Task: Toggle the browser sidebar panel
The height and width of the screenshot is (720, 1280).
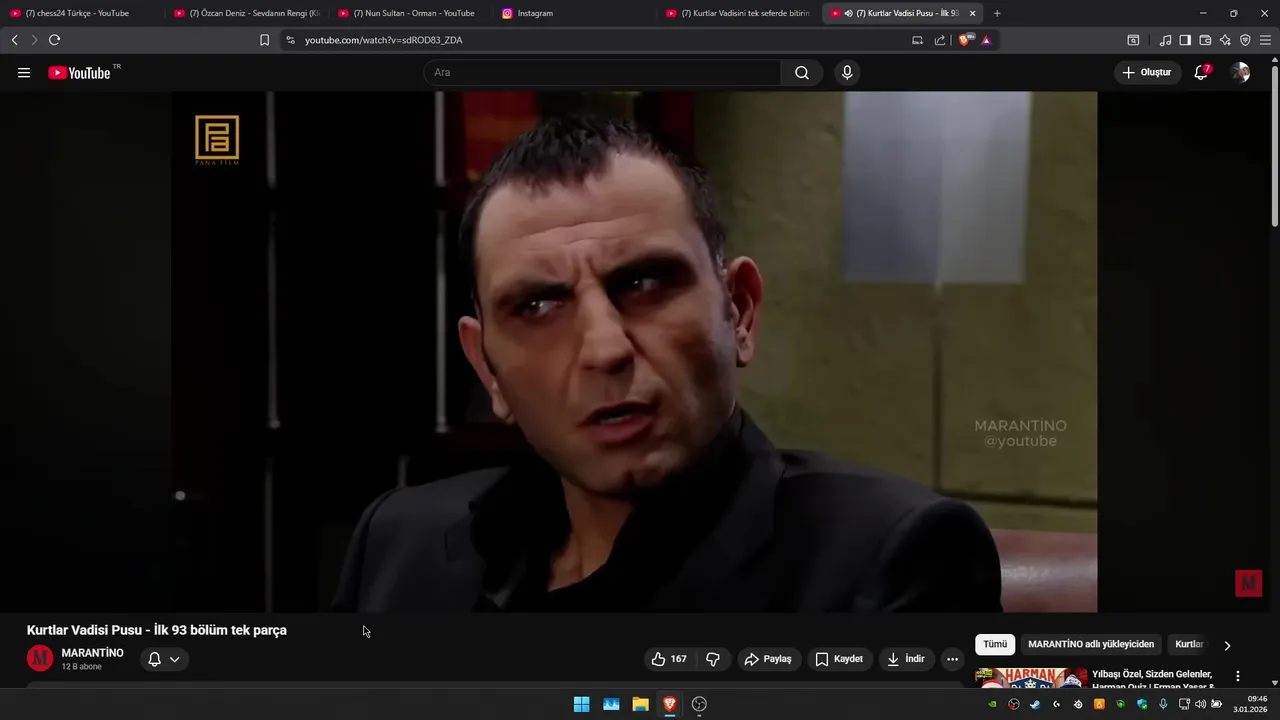Action: [x=1185, y=40]
